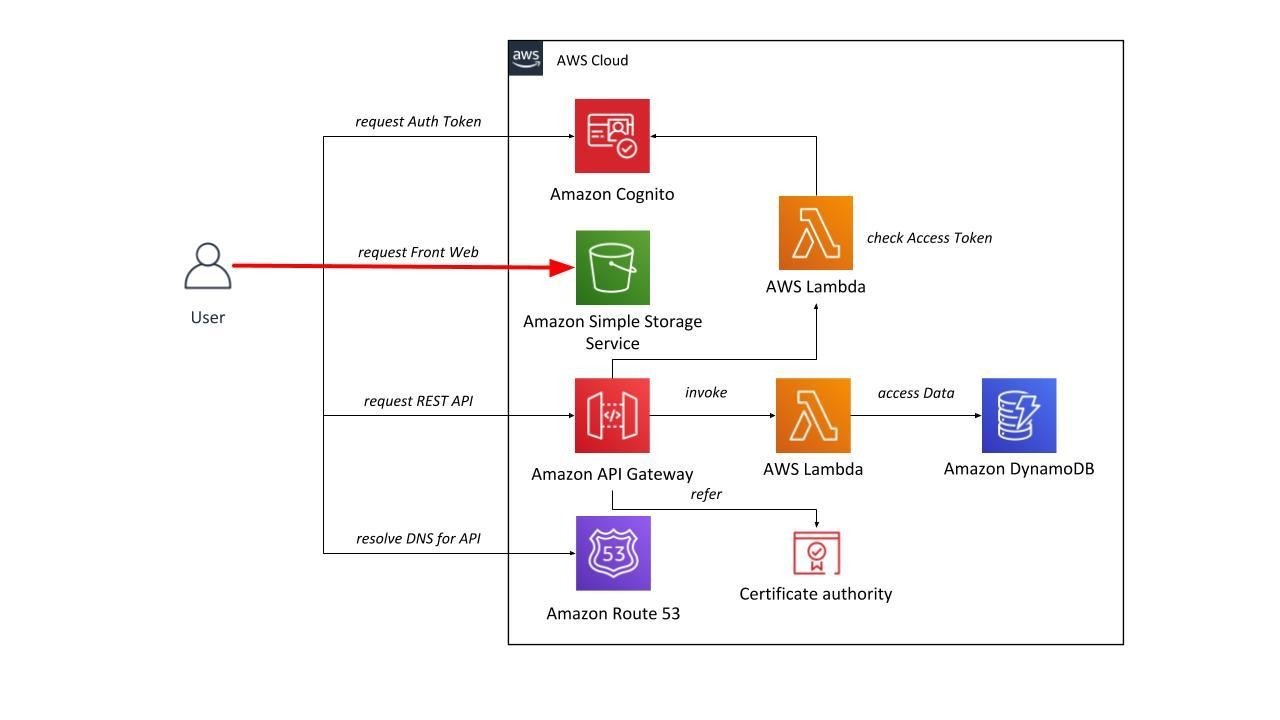The width and height of the screenshot is (1280, 720).
Task: Click the Certificate authority icon
Action: point(817,553)
